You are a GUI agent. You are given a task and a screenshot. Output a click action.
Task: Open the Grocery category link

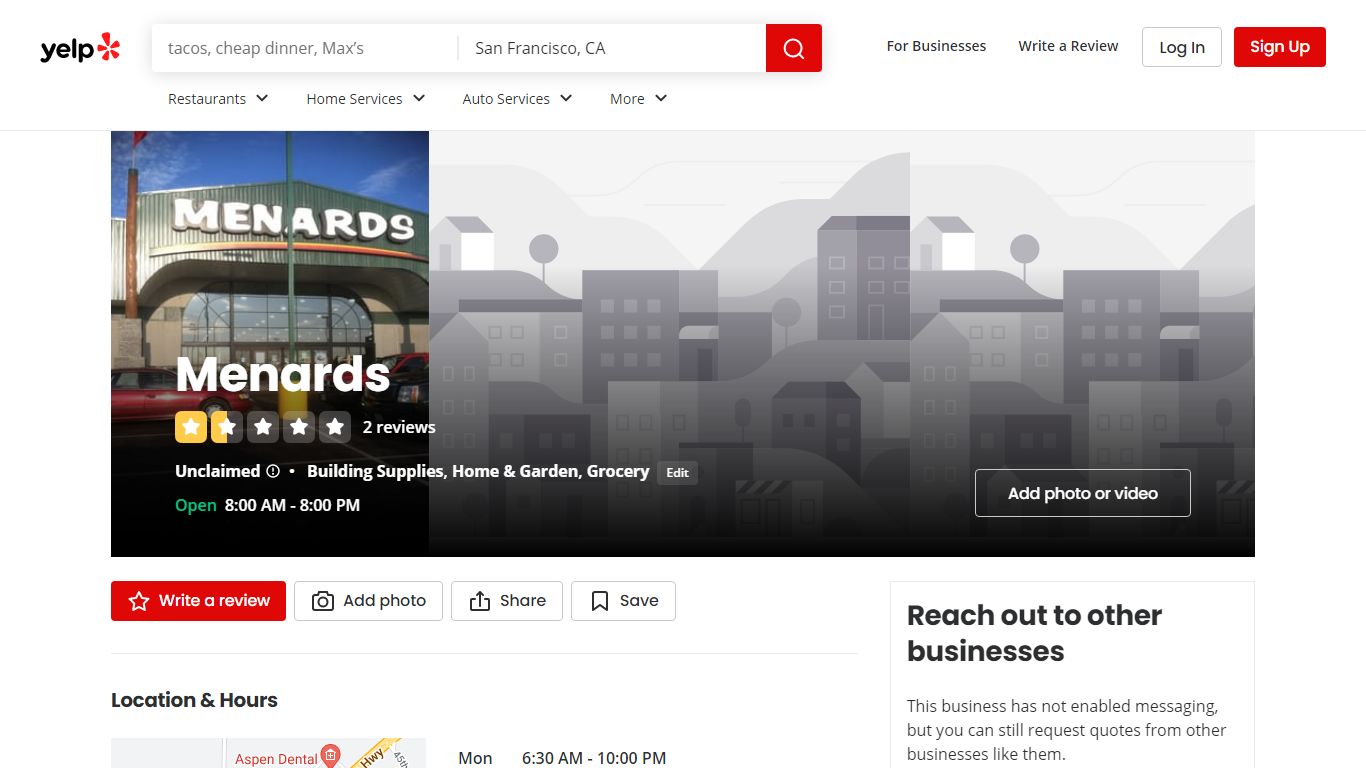click(x=618, y=471)
